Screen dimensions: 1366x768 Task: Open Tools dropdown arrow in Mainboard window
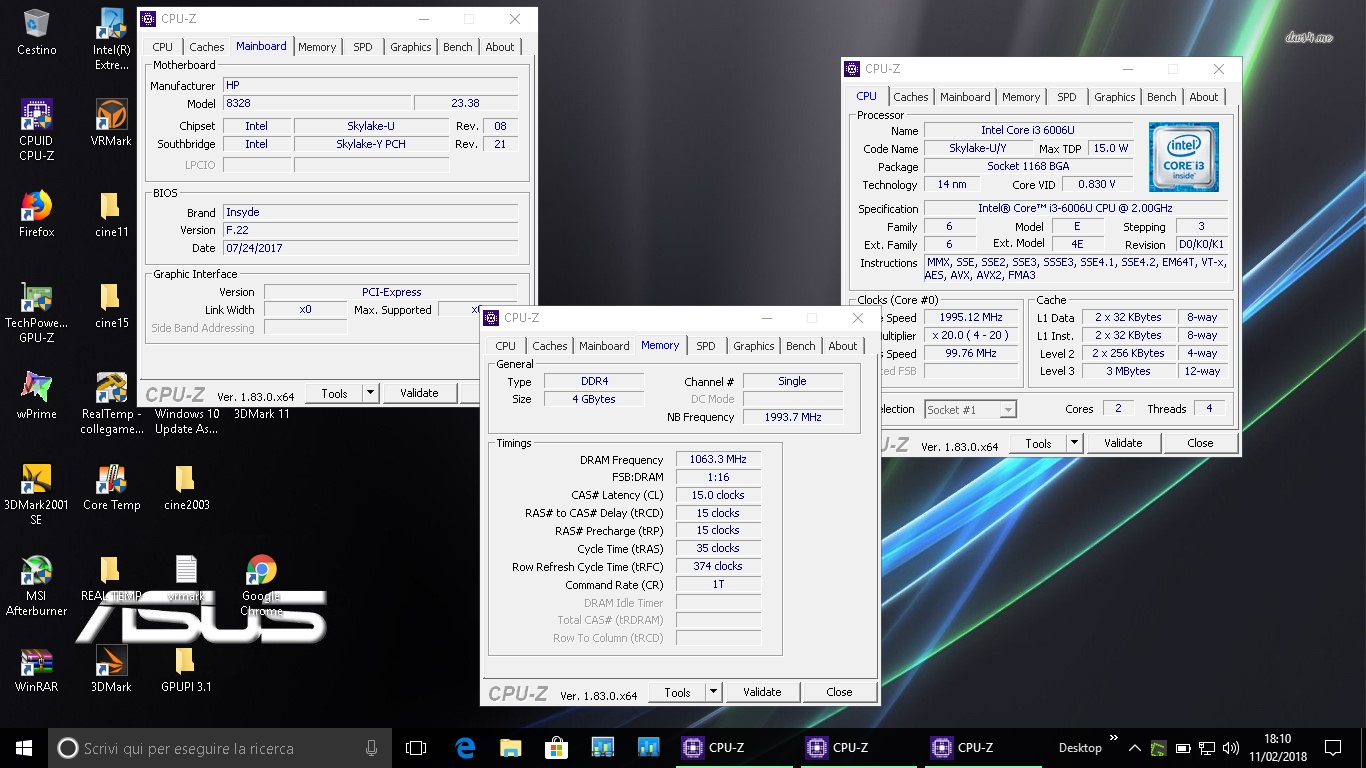(370, 393)
